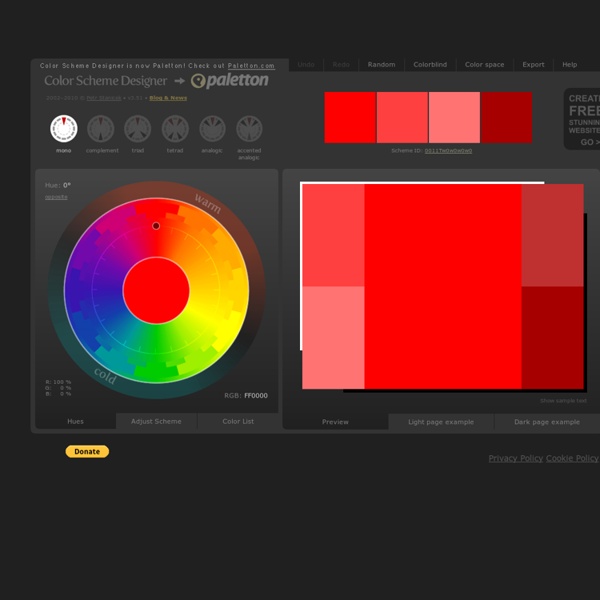The image size is (600, 600).
Task: Select the triad scheme icon
Action: [x=137, y=129]
